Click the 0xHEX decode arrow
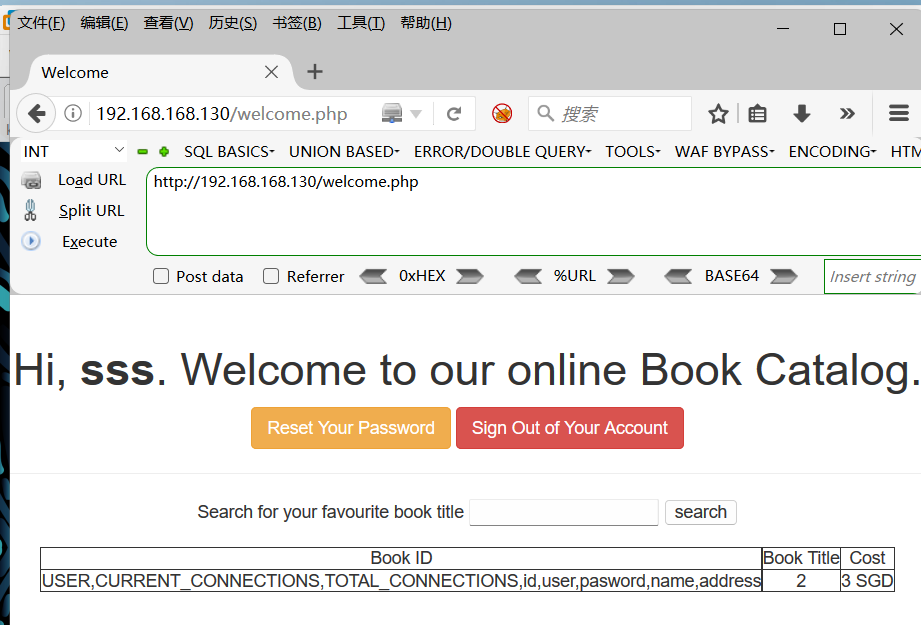The height and width of the screenshot is (625, 921). tap(374, 276)
